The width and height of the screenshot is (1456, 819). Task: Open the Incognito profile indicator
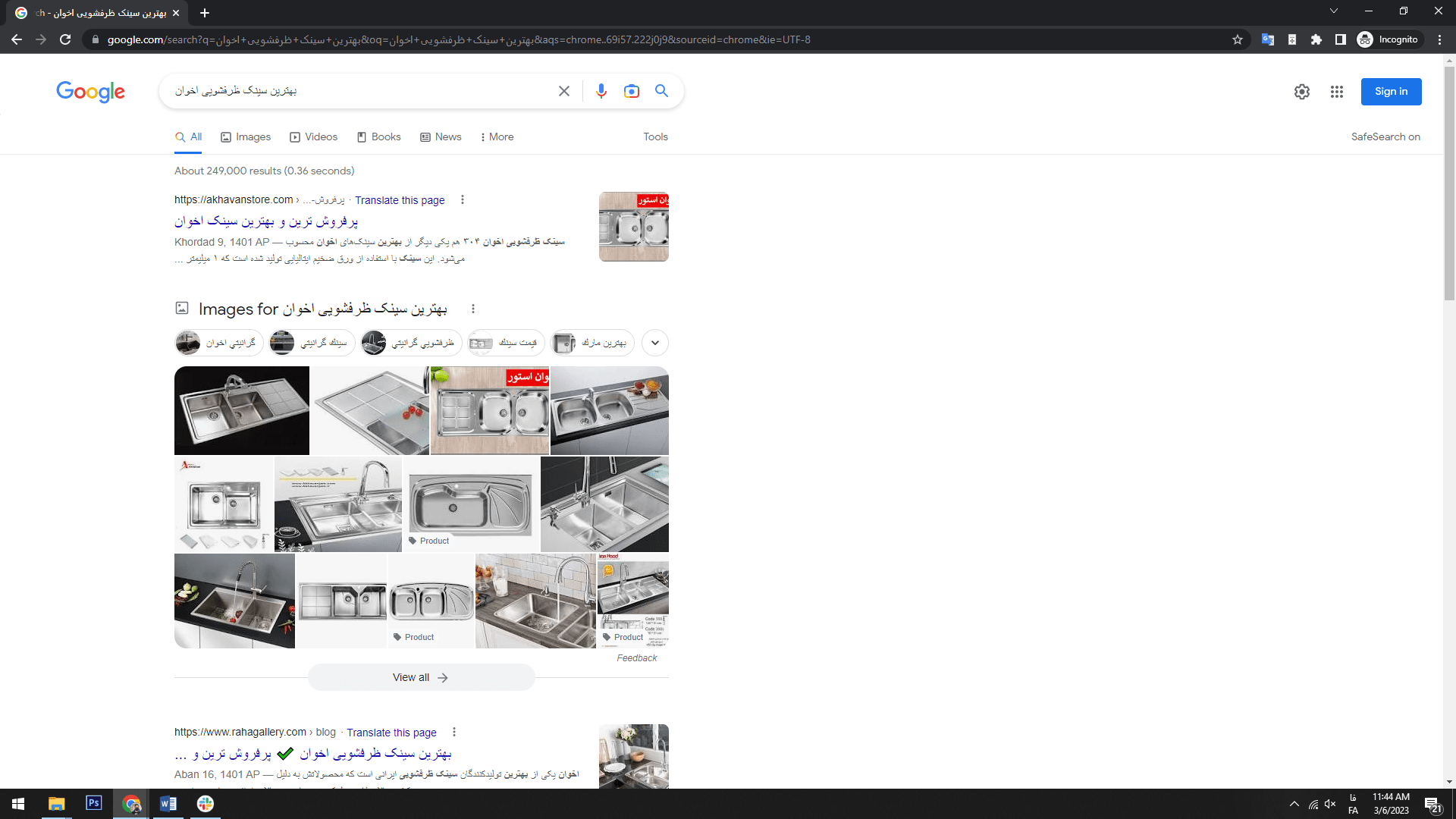(x=1389, y=39)
